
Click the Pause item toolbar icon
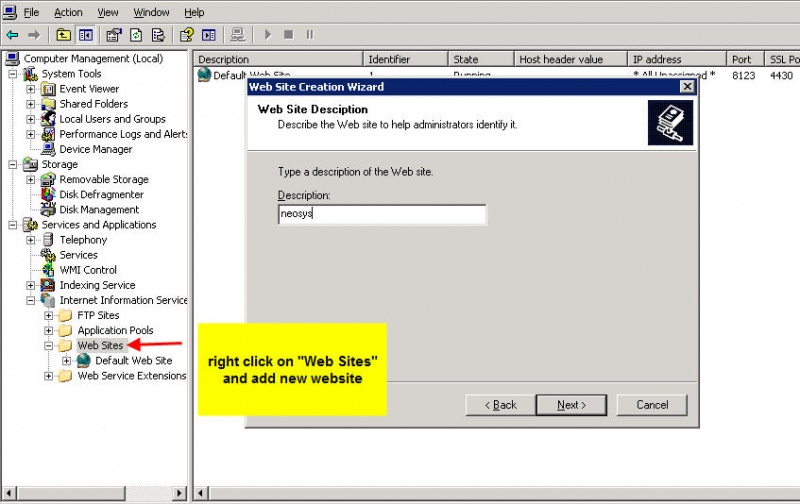pyautogui.click(x=310, y=35)
